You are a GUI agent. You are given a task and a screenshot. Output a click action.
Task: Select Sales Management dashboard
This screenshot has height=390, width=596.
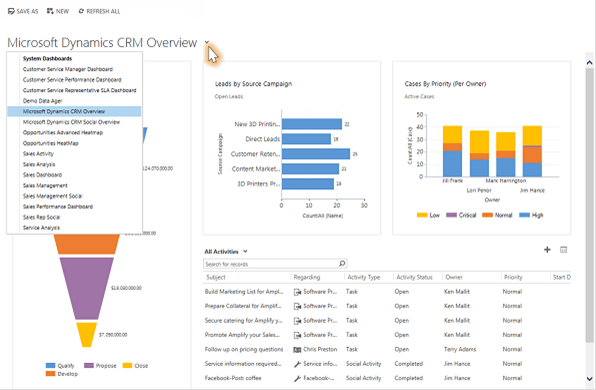pos(45,185)
